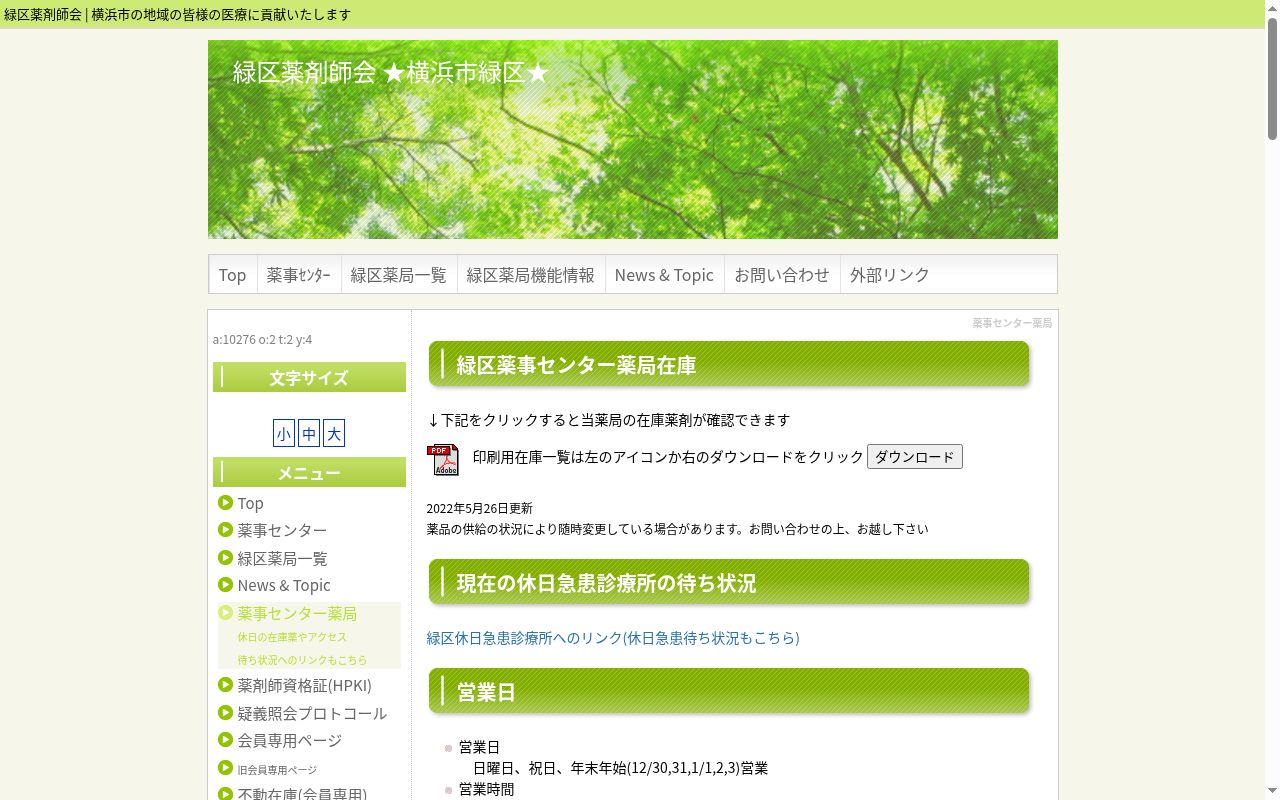
Task: Click the green bullet beside 旧会員専用ページ
Action: pyautogui.click(x=225, y=768)
